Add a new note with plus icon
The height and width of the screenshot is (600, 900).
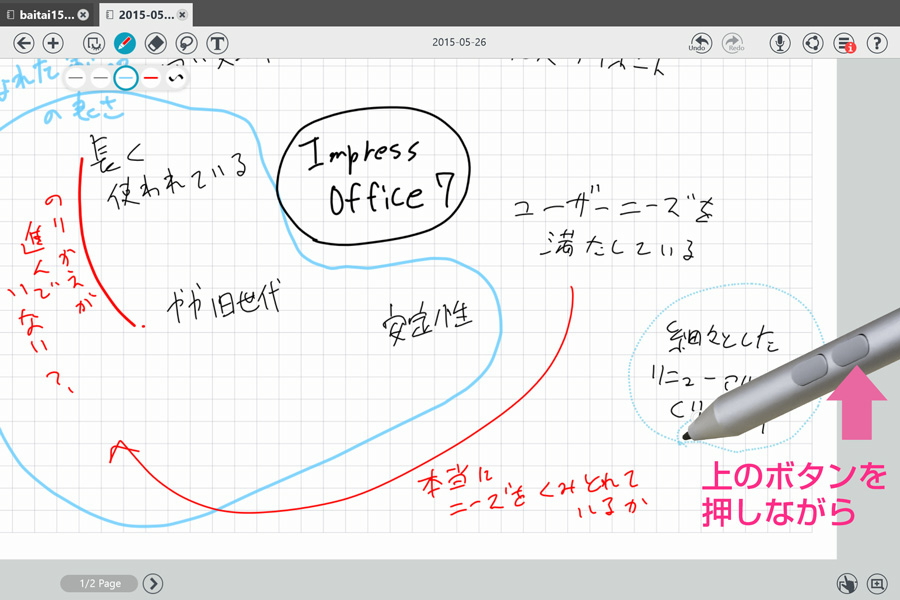(53, 43)
